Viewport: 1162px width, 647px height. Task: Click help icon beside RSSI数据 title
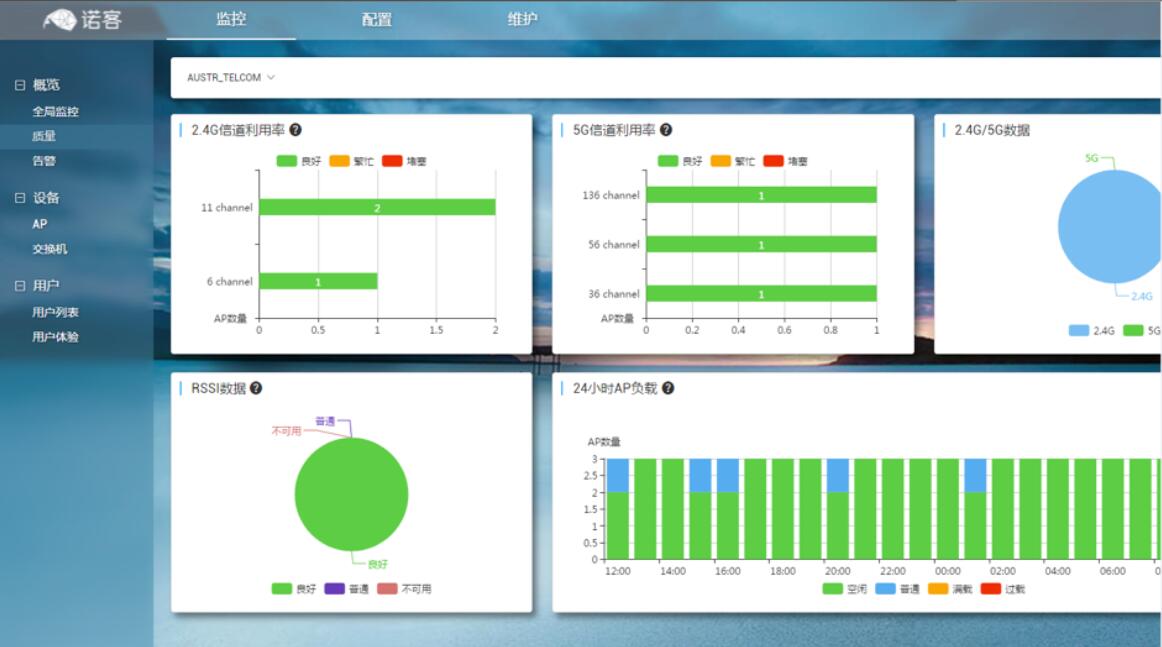(x=256, y=388)
